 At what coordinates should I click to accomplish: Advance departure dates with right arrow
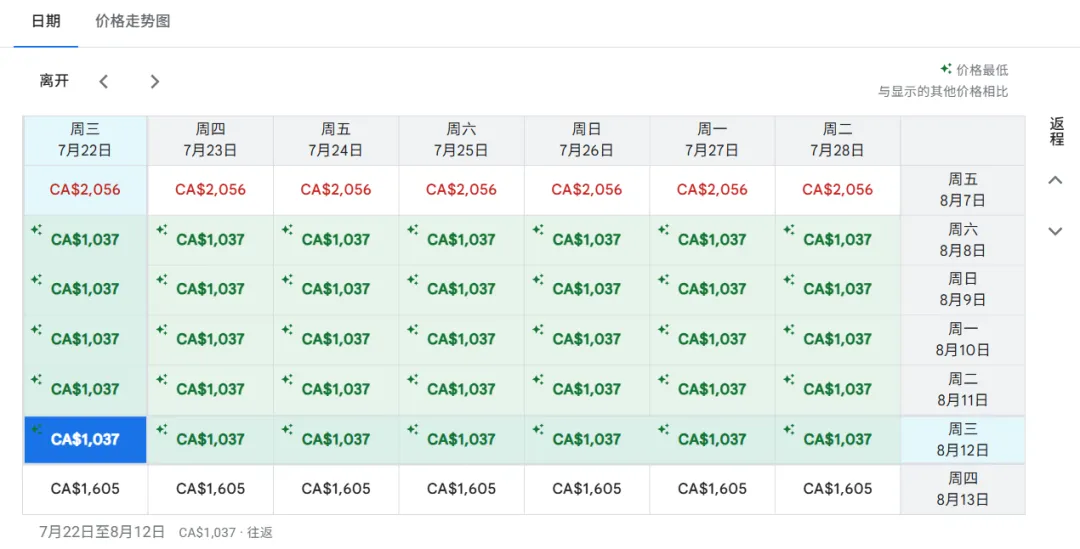click(154, 81)
